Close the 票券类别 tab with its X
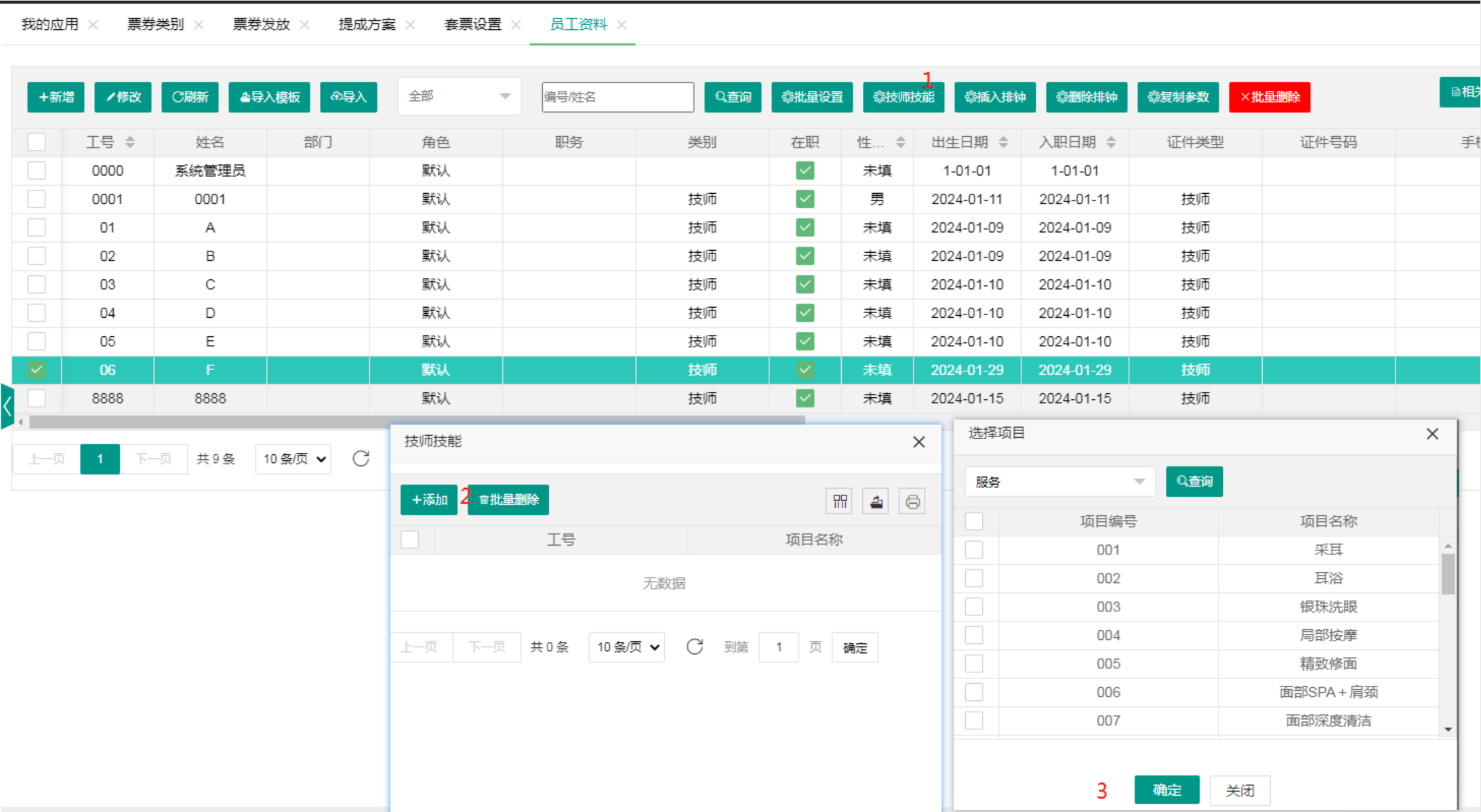 pyautogui.click(x=199, y=25)
